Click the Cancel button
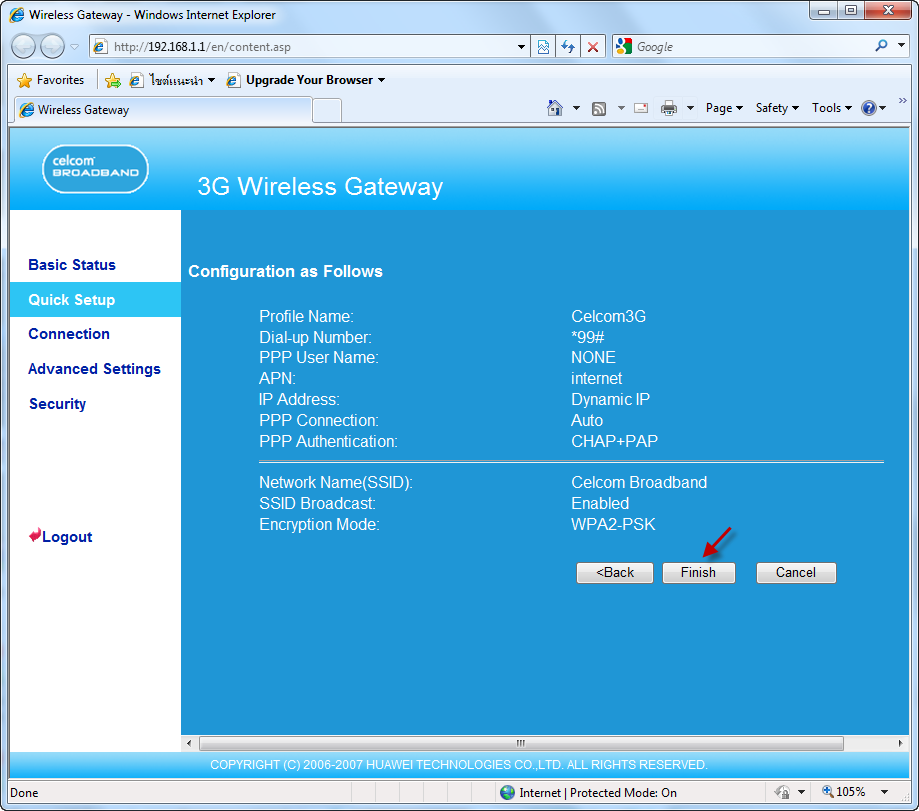 [796, 573]
